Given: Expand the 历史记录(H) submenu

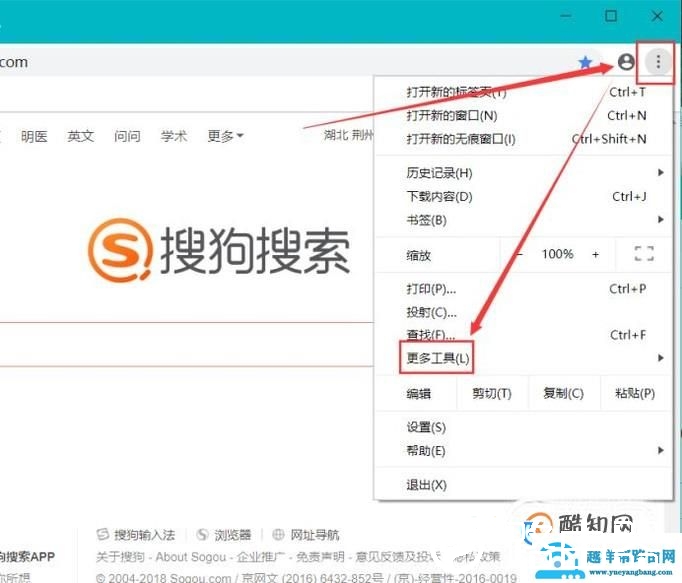Looking at the screenshot, I should (524, 173).
